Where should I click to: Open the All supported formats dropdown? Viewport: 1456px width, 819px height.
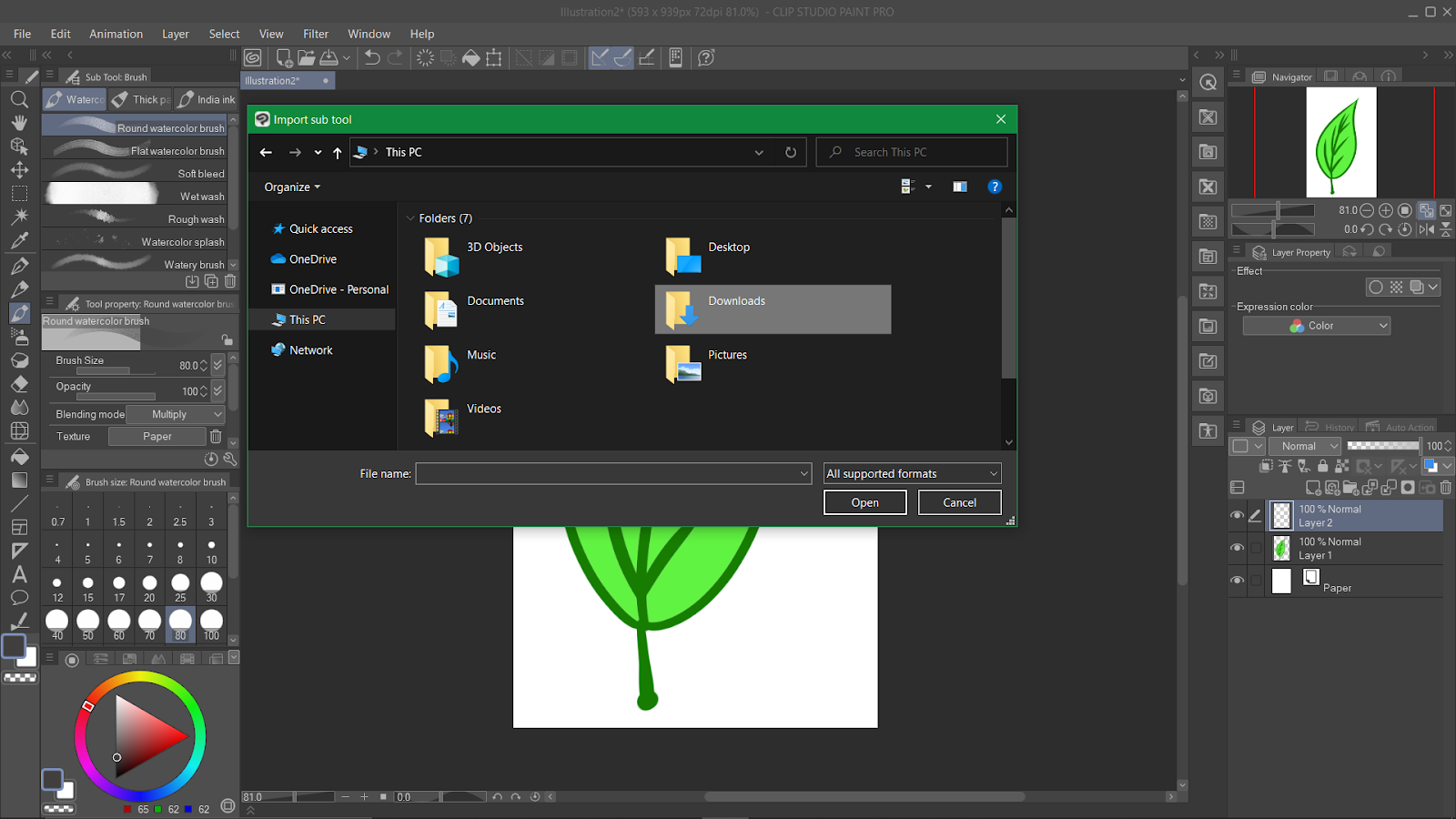tap(913, 473)
